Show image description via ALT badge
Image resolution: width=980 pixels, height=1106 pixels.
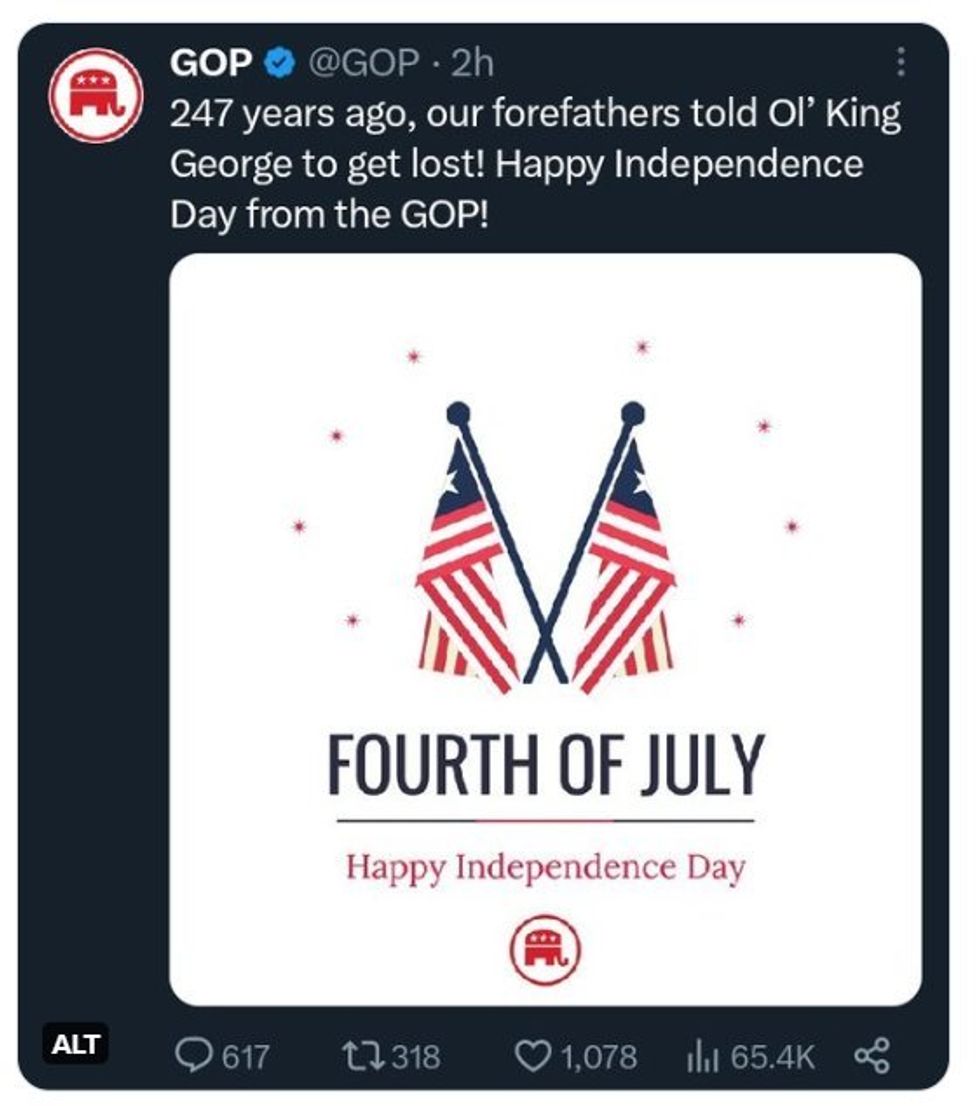coord(76,1045)
